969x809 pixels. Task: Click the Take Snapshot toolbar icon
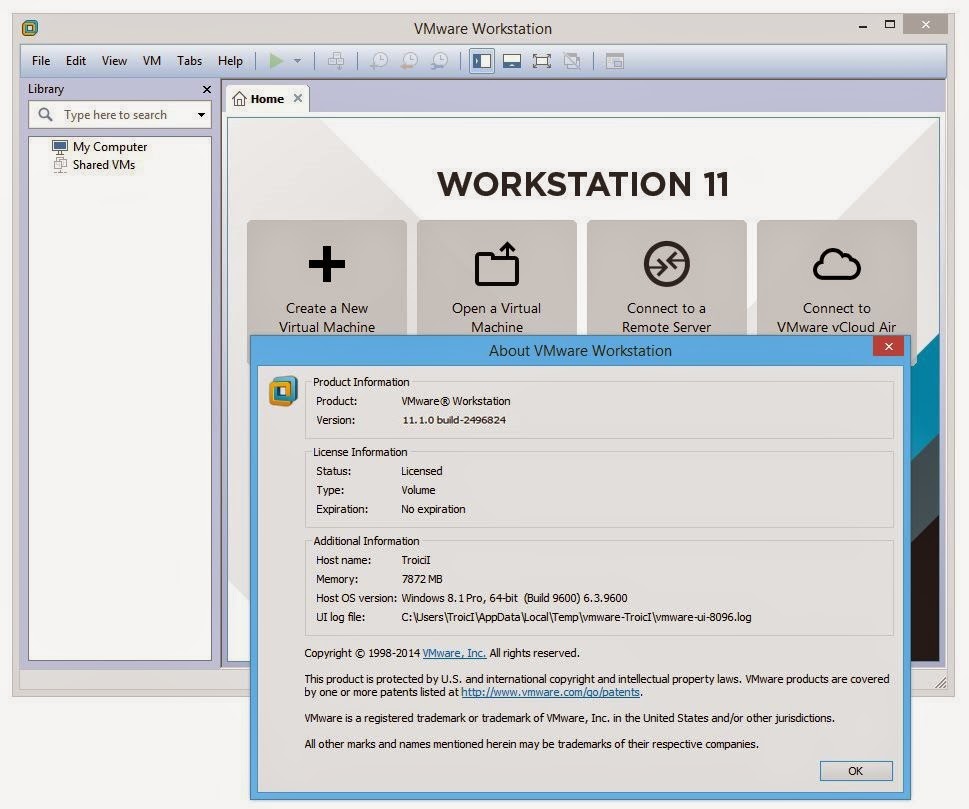tap(379, 61)
